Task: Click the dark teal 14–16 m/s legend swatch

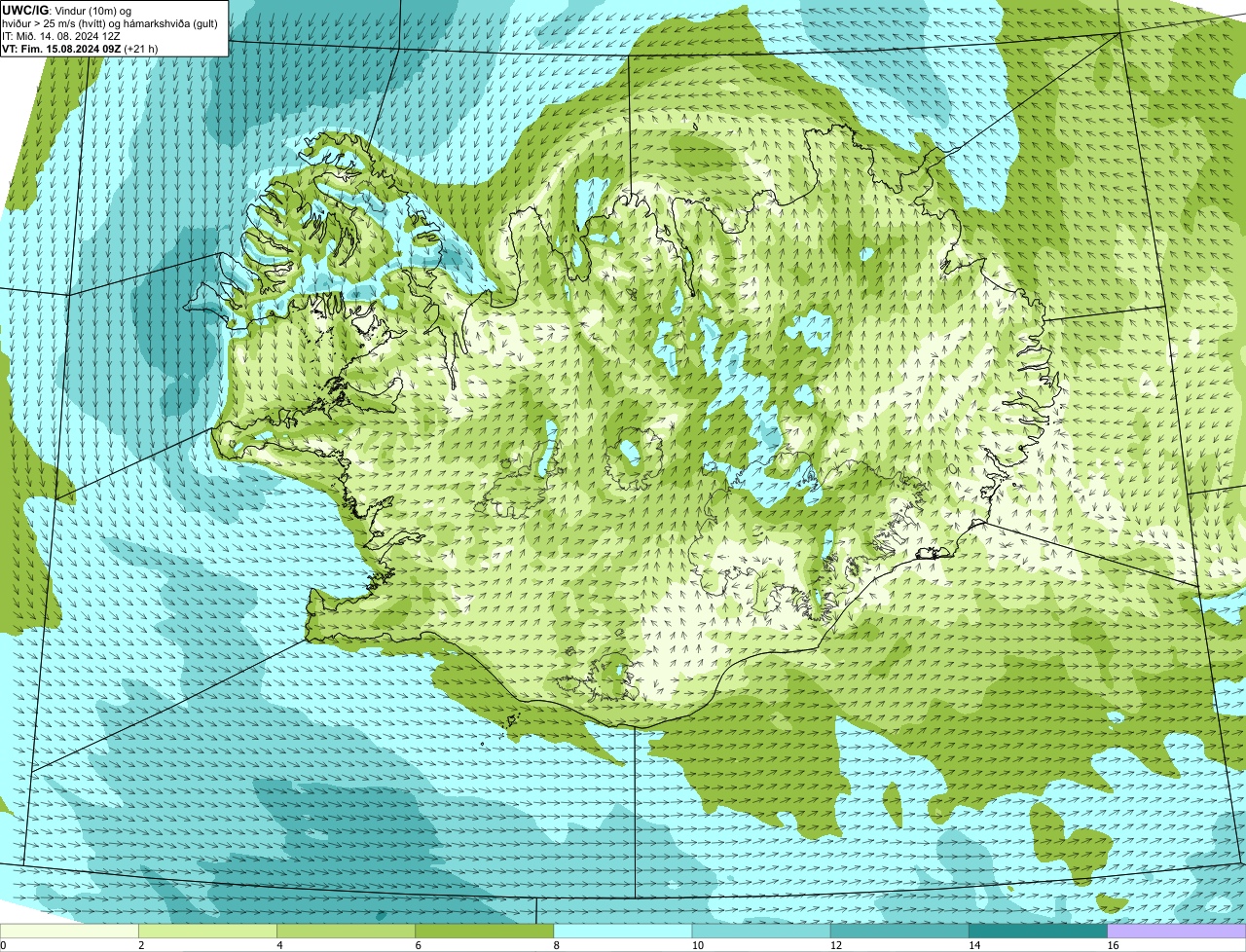Action: pos(1038,932)
